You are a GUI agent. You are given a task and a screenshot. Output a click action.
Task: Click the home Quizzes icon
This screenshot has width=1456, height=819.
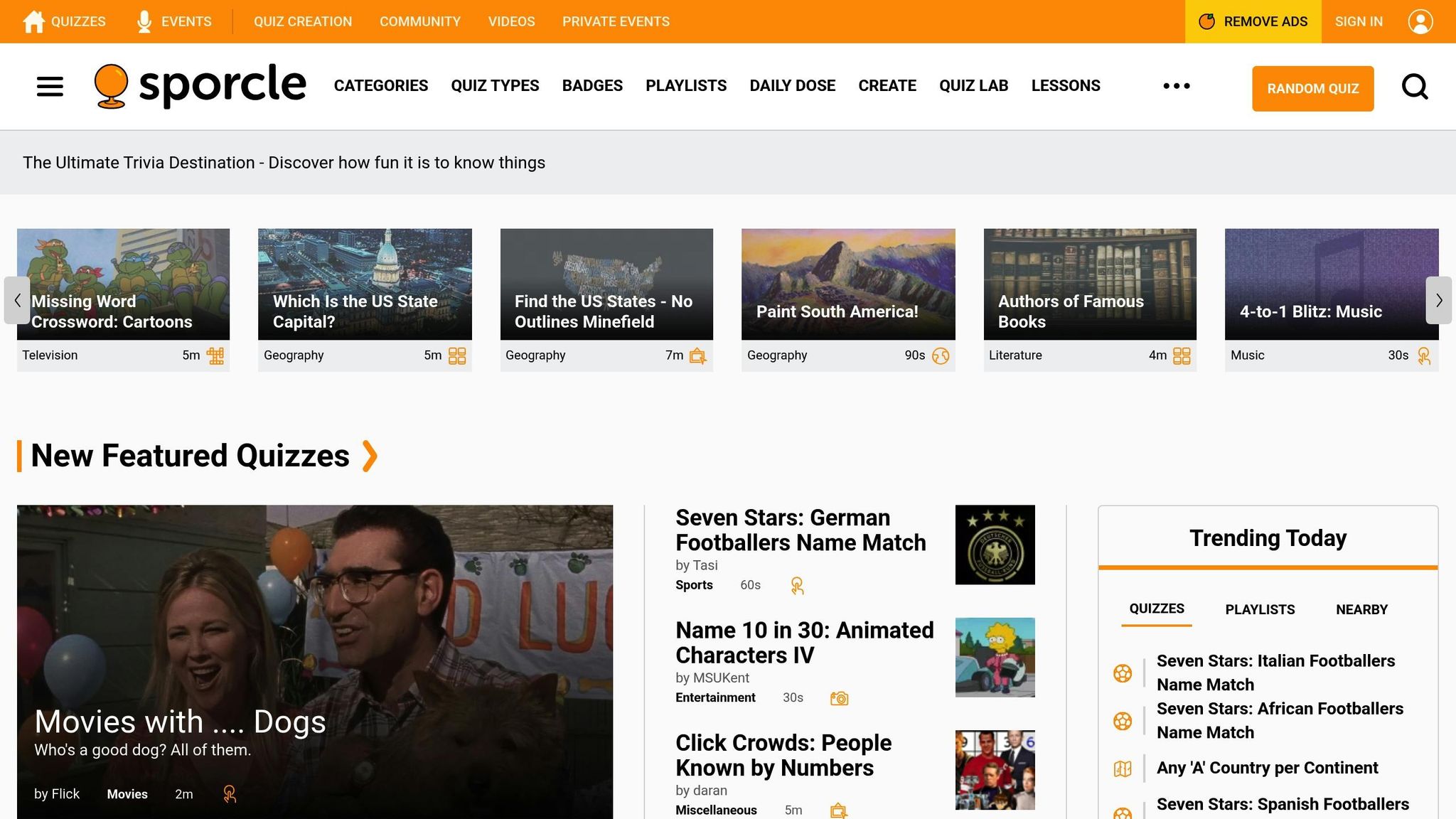(x=33, y=21)
